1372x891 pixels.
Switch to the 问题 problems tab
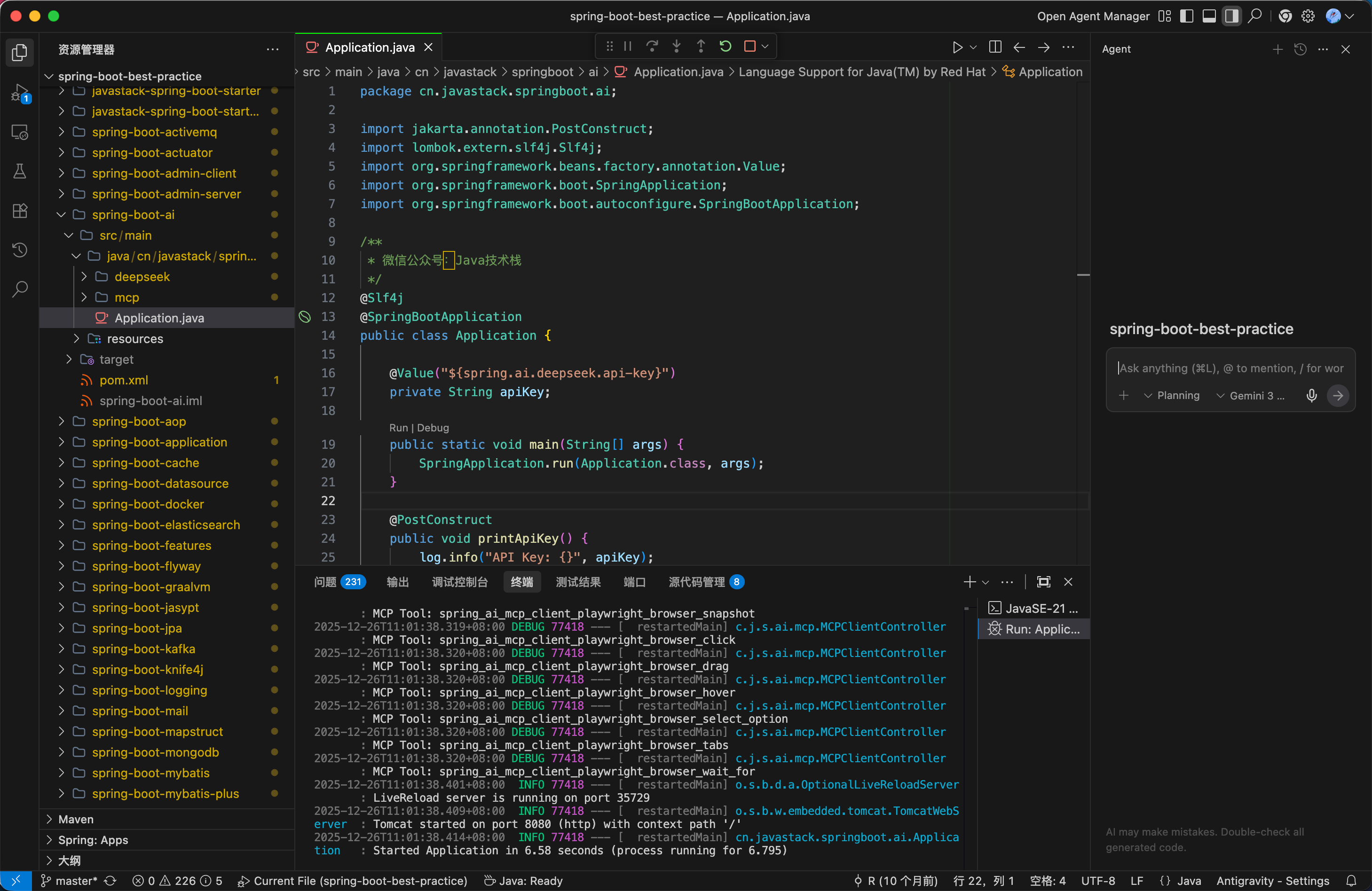coord(325,581)
